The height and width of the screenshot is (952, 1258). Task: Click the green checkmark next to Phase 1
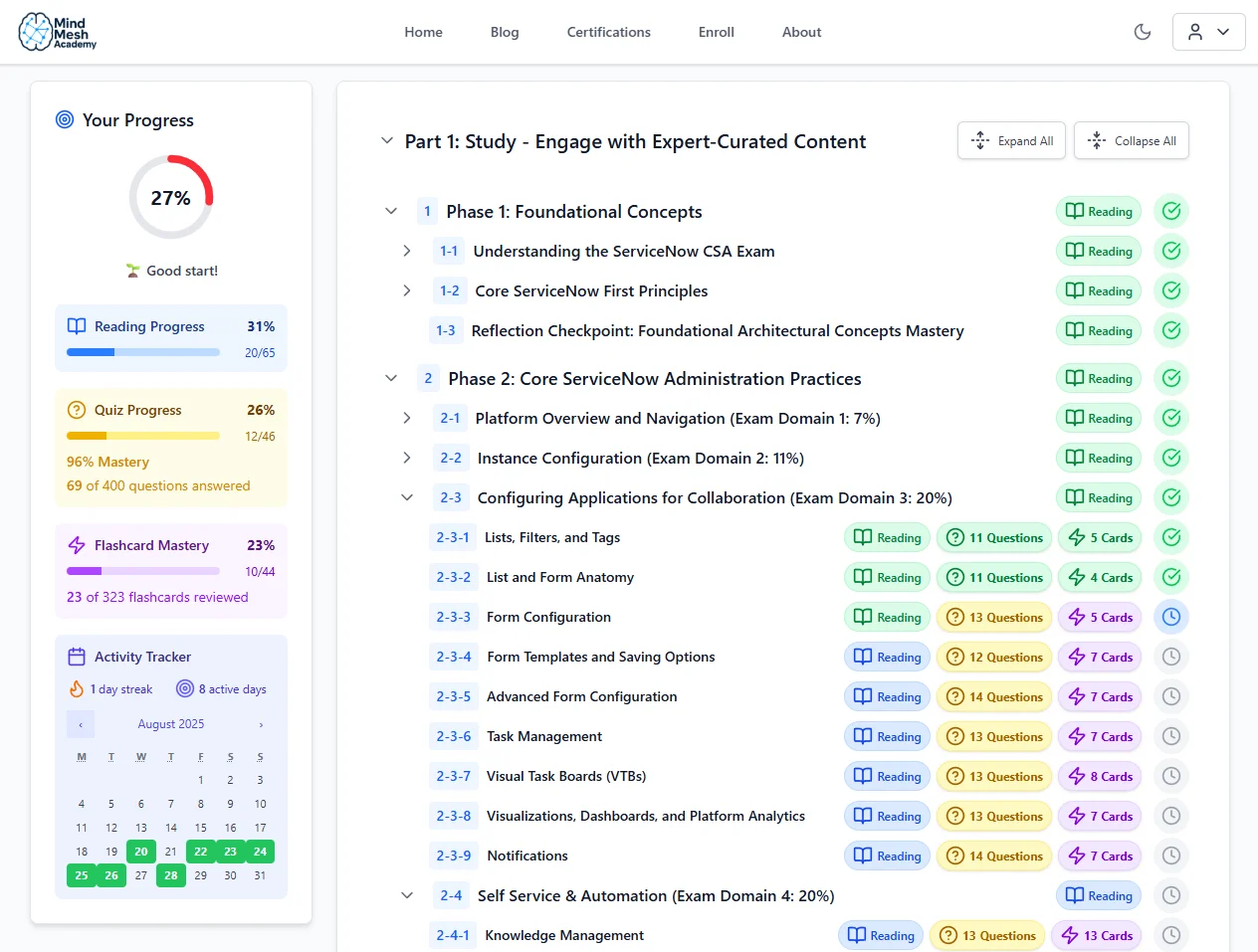pyautogui.click(x=1171, y=211)
